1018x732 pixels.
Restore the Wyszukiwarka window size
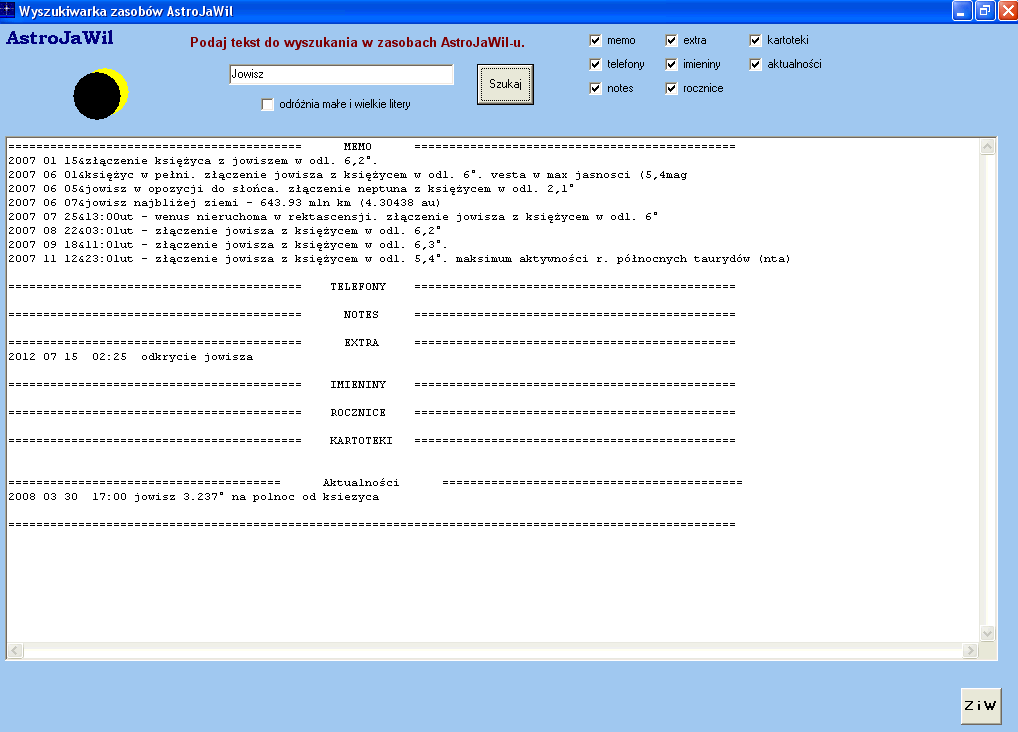(x=985, y=11)
